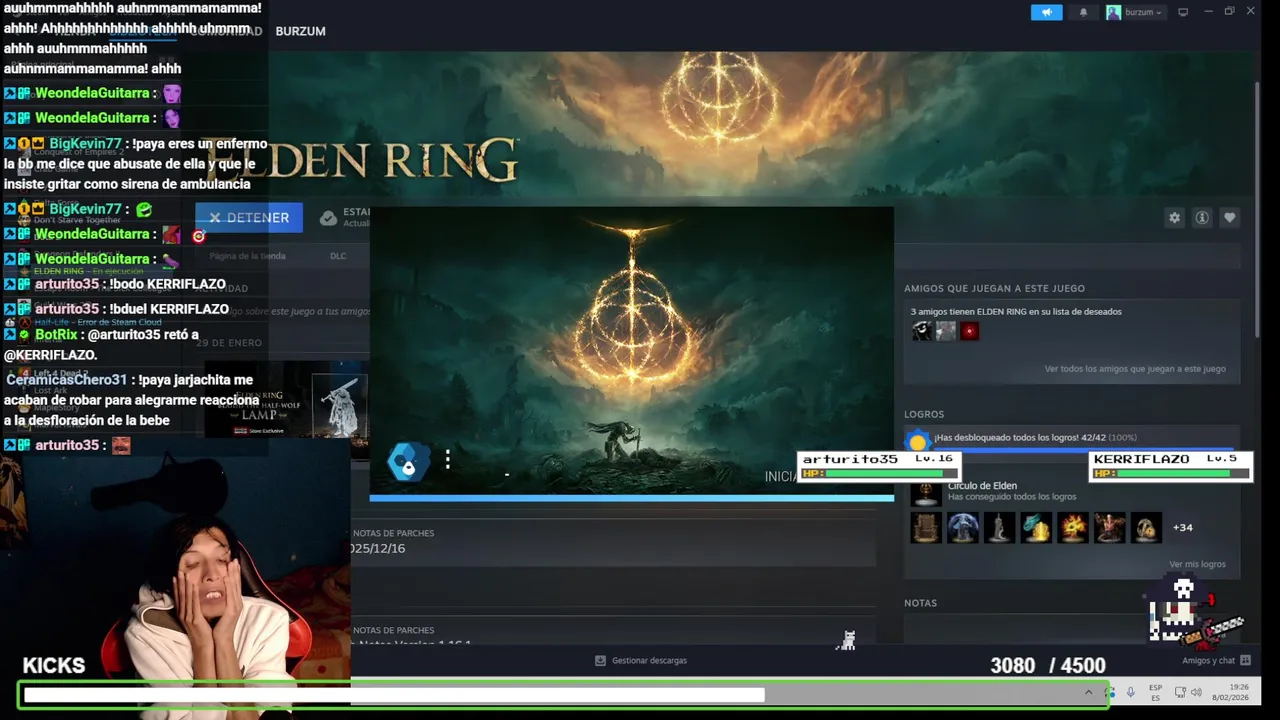Image resolution: width=1280 pixels, height=720 pixels.
Task: Click the KERRIFLAZO HP bar overlay
Action: pyautogui.click(x=1170, y=466)
